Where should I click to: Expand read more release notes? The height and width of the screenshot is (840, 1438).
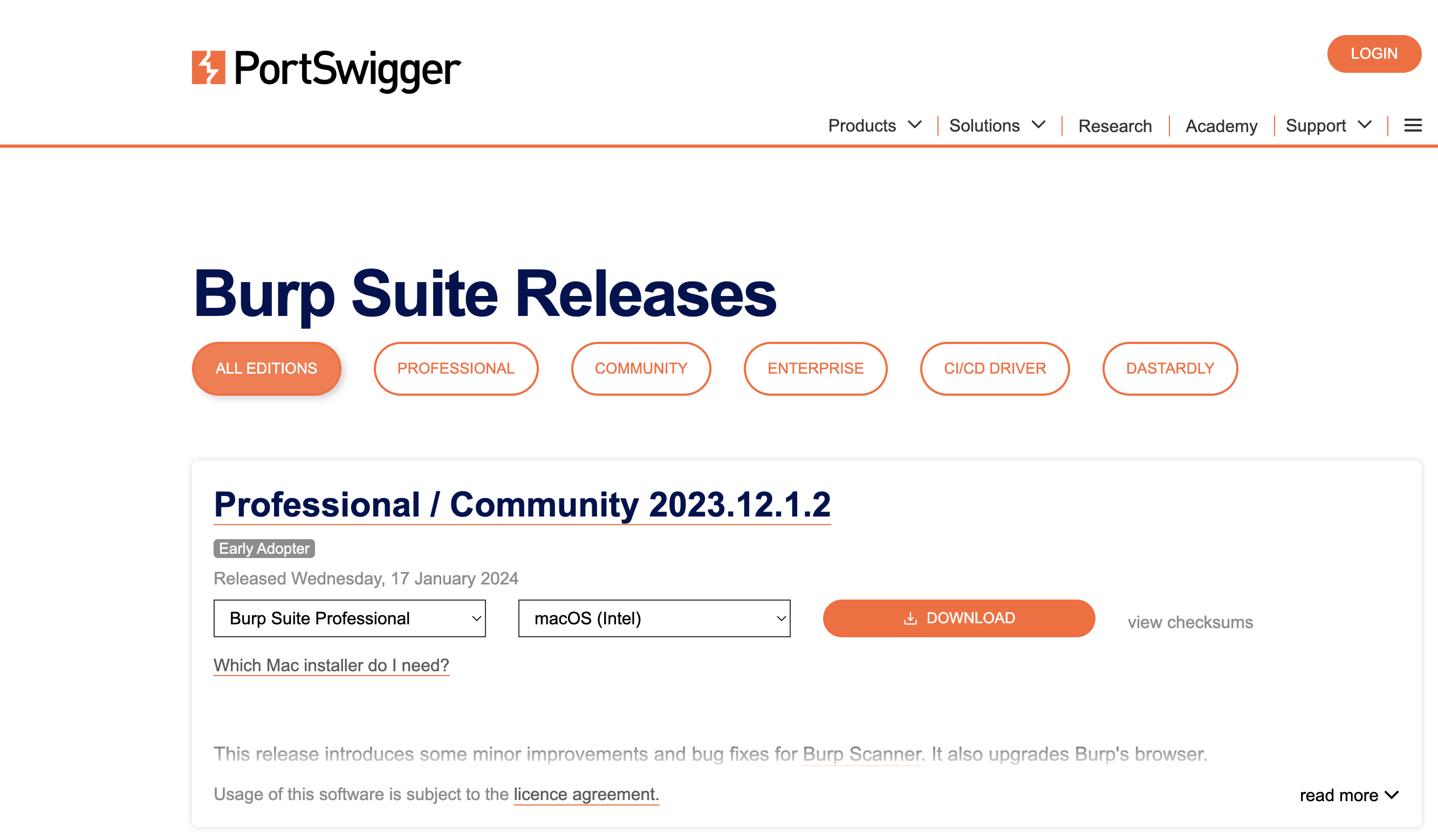point(1348,795)
